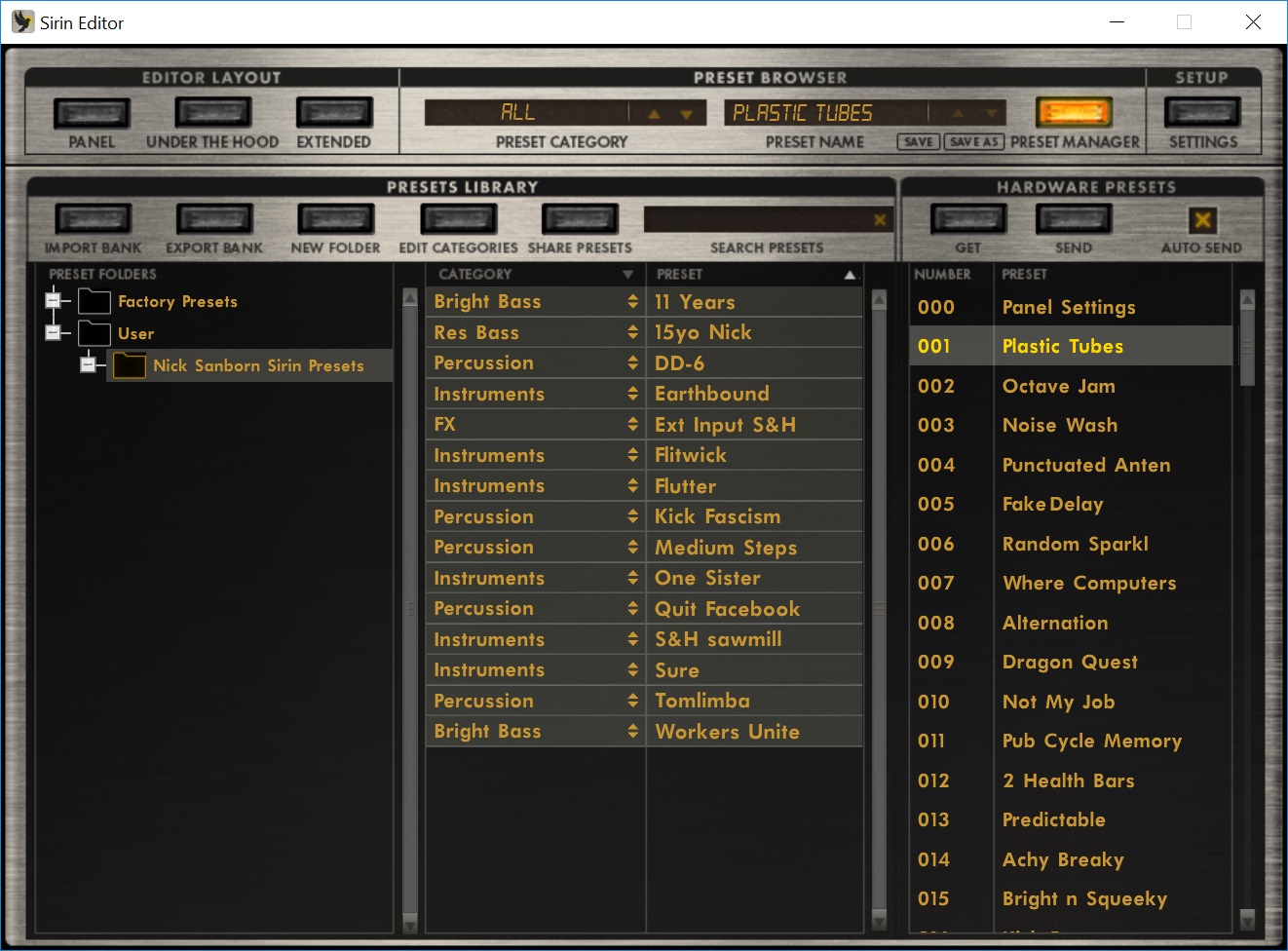Open category dropdown for 11 Years

click(632, 302)
